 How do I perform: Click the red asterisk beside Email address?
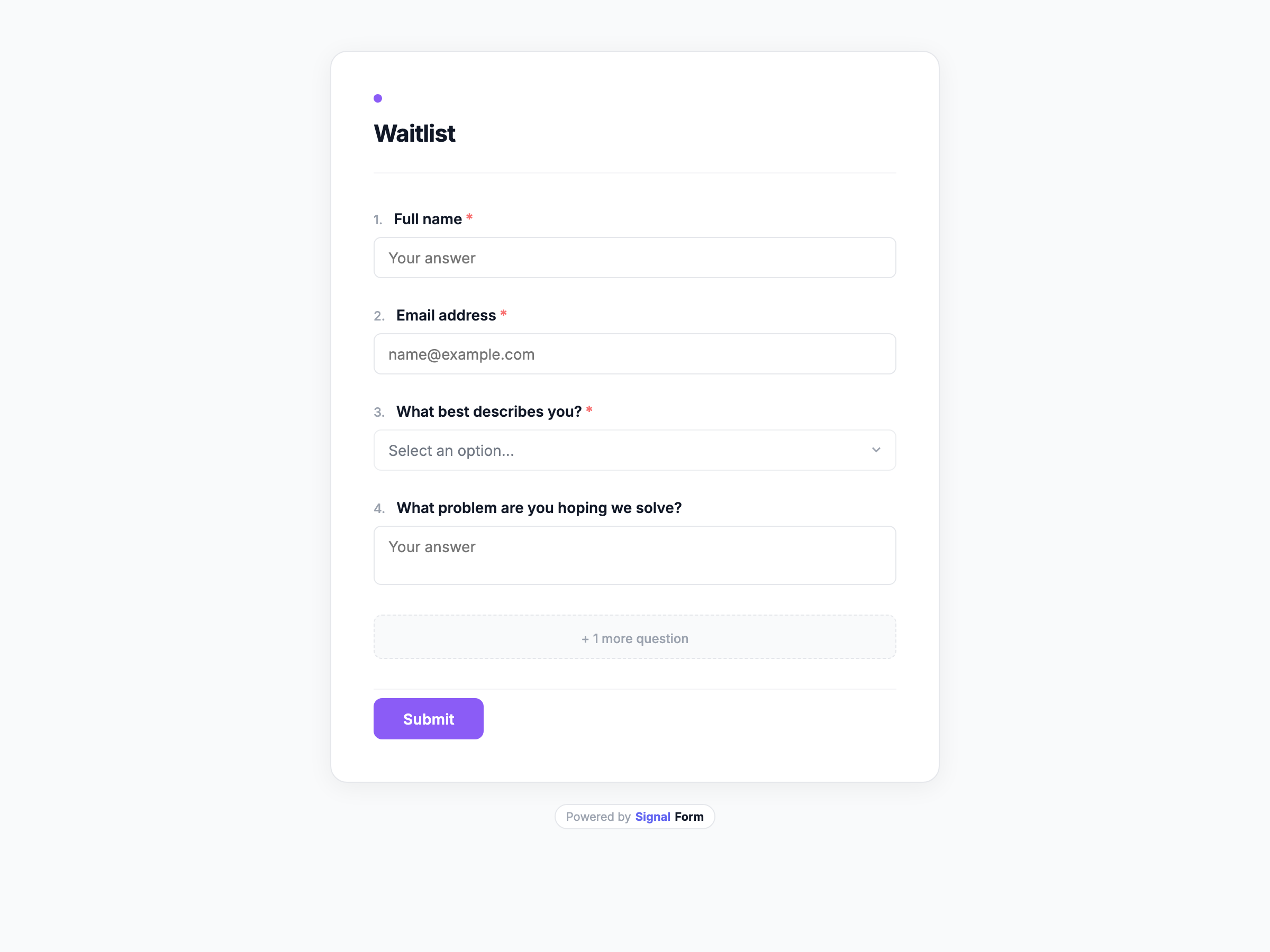coord(503,314)
